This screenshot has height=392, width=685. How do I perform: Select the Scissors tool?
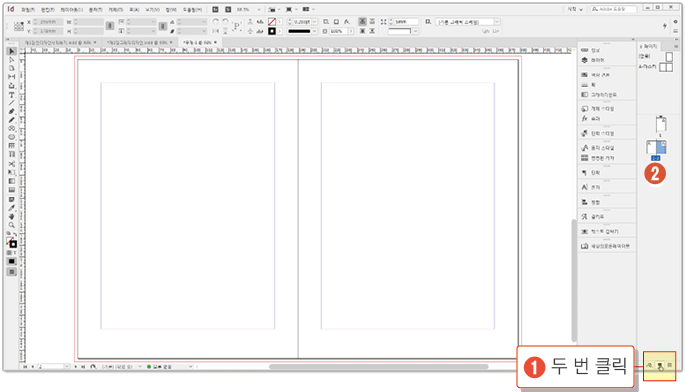tap(12, 164)
